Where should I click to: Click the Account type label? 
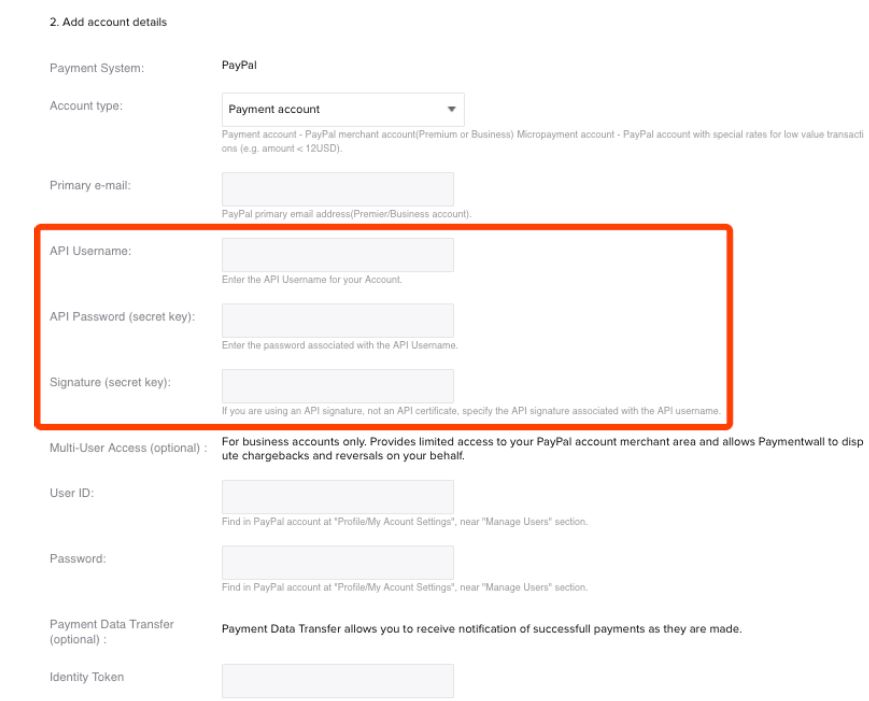[x=86, y=106]
